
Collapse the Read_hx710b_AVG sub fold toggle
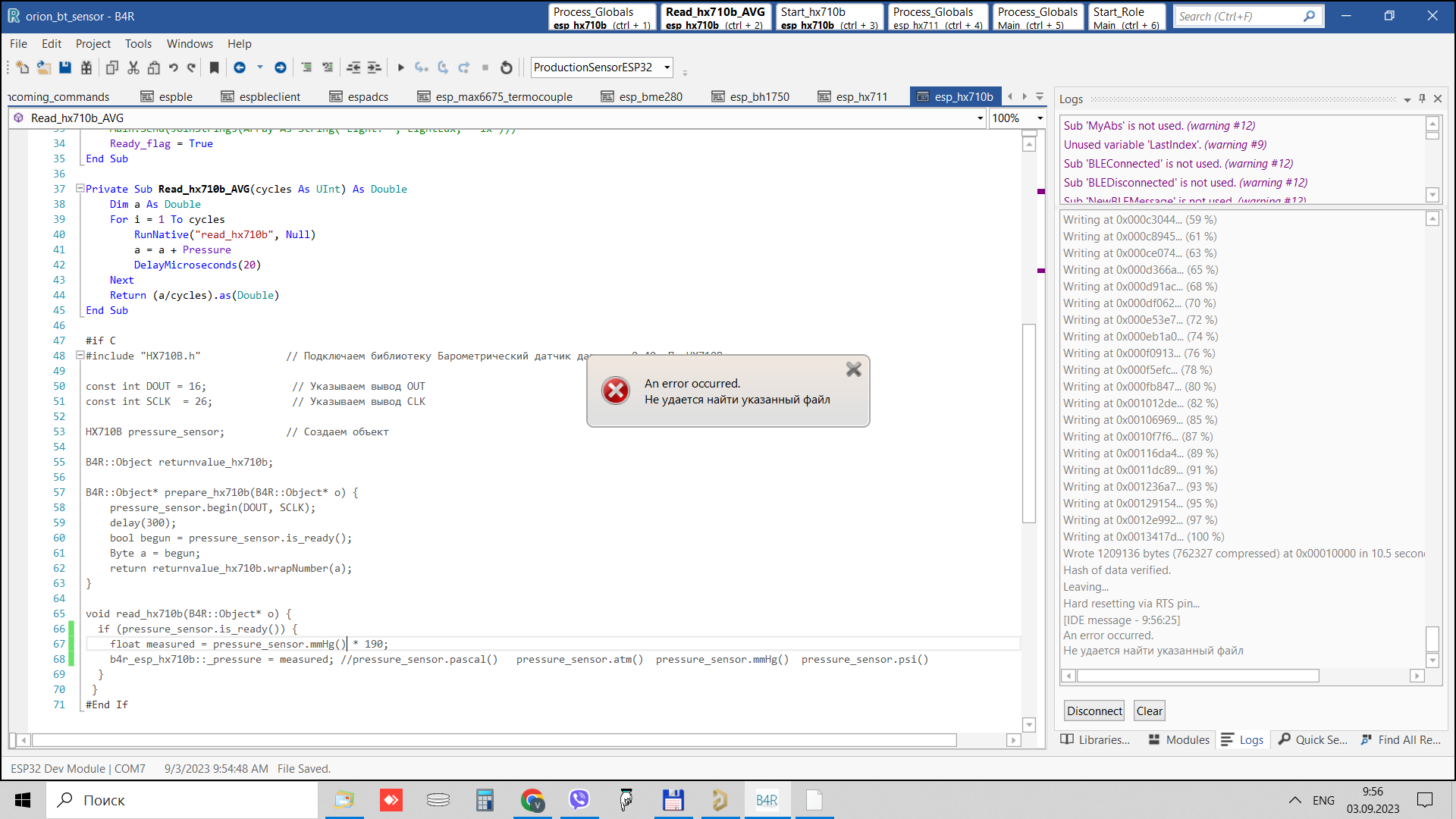80,189
